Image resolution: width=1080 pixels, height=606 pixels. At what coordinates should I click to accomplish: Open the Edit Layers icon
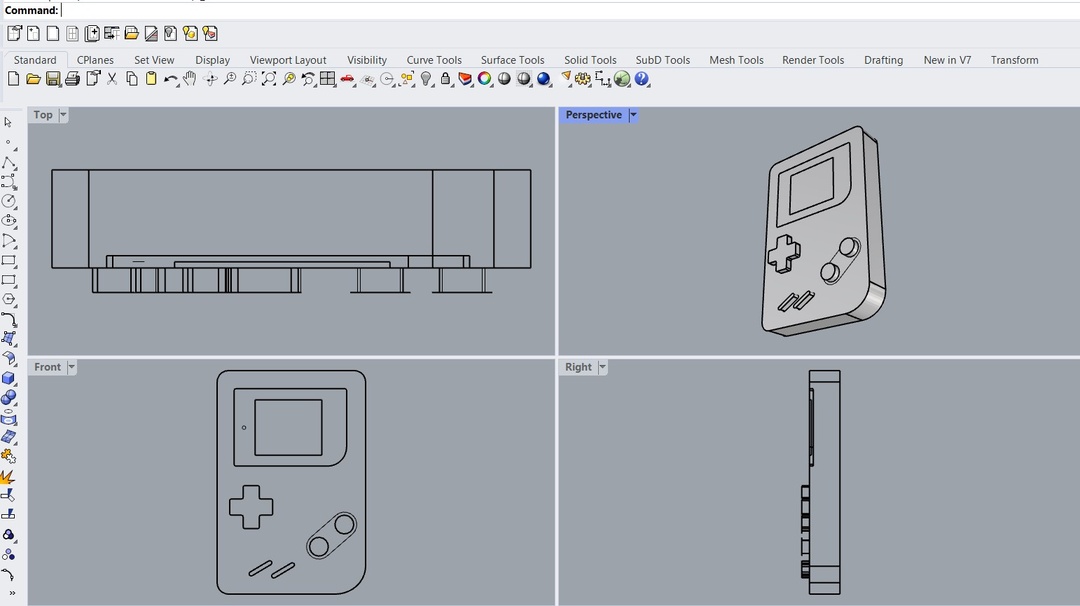(465, 79)
